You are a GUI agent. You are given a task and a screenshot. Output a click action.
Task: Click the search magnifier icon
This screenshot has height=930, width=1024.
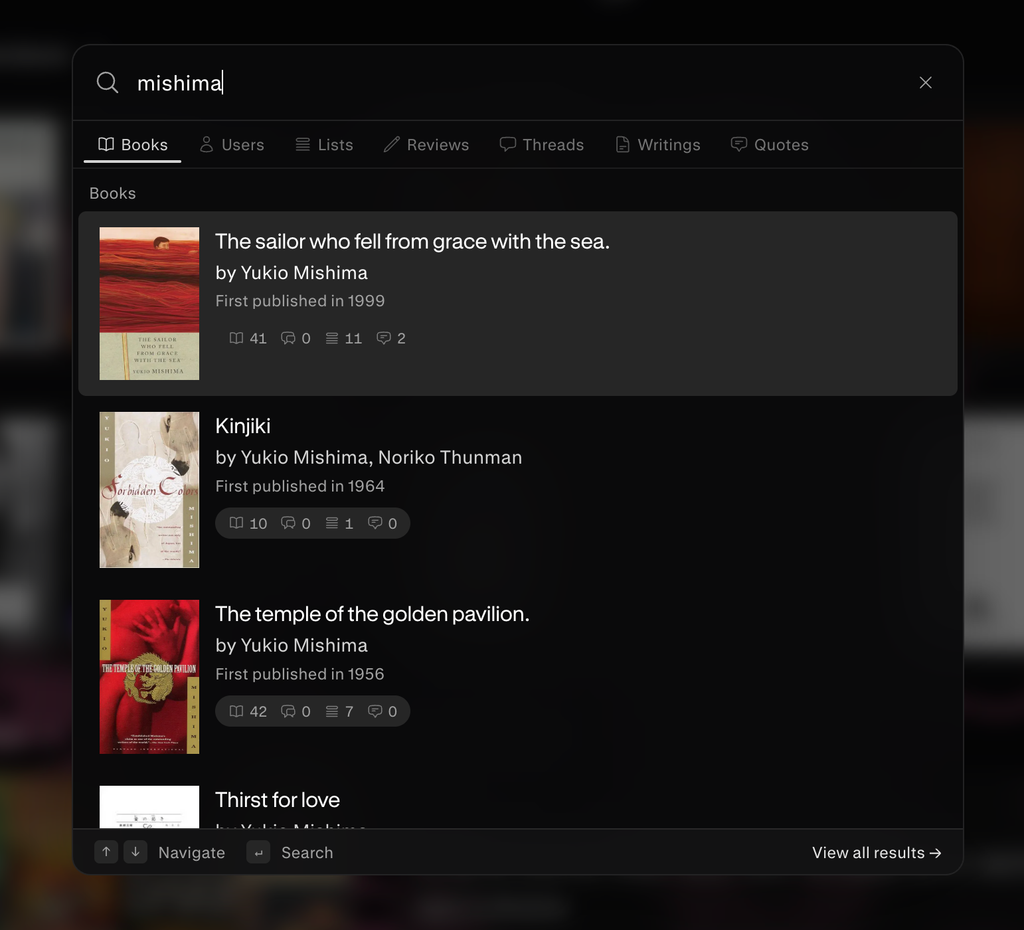(x=107, y=83)
